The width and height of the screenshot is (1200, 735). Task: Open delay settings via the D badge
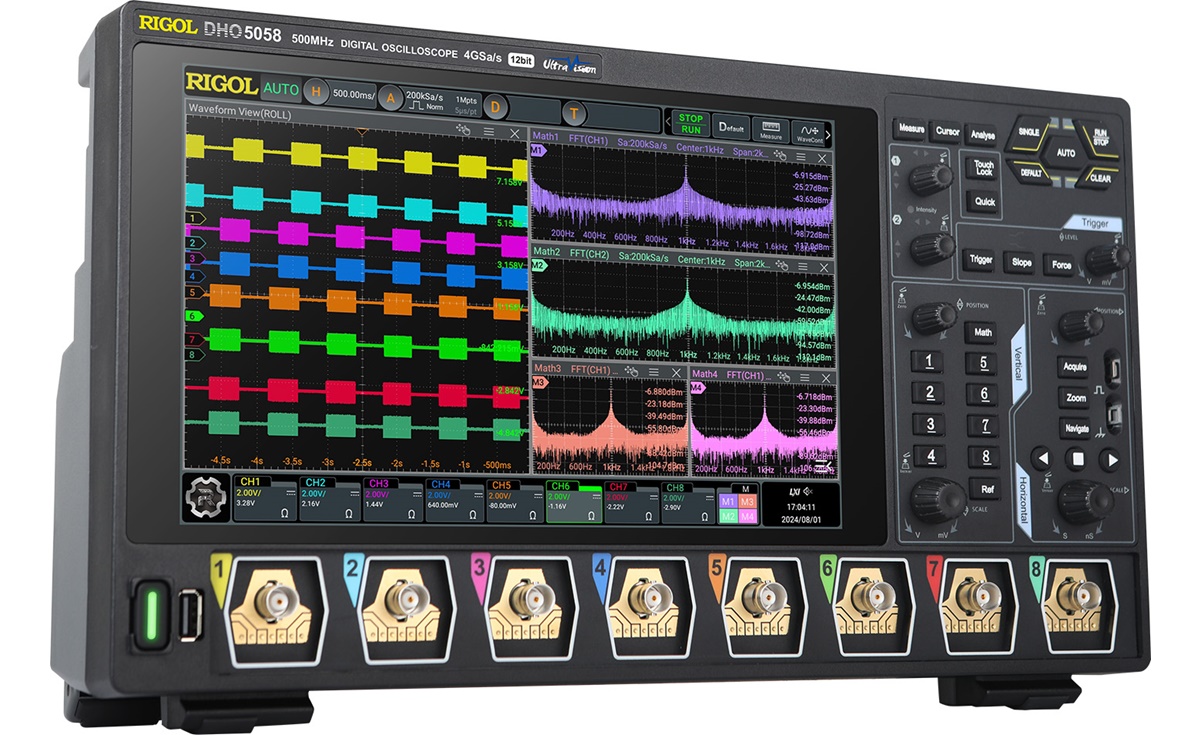tap(495, 107)
